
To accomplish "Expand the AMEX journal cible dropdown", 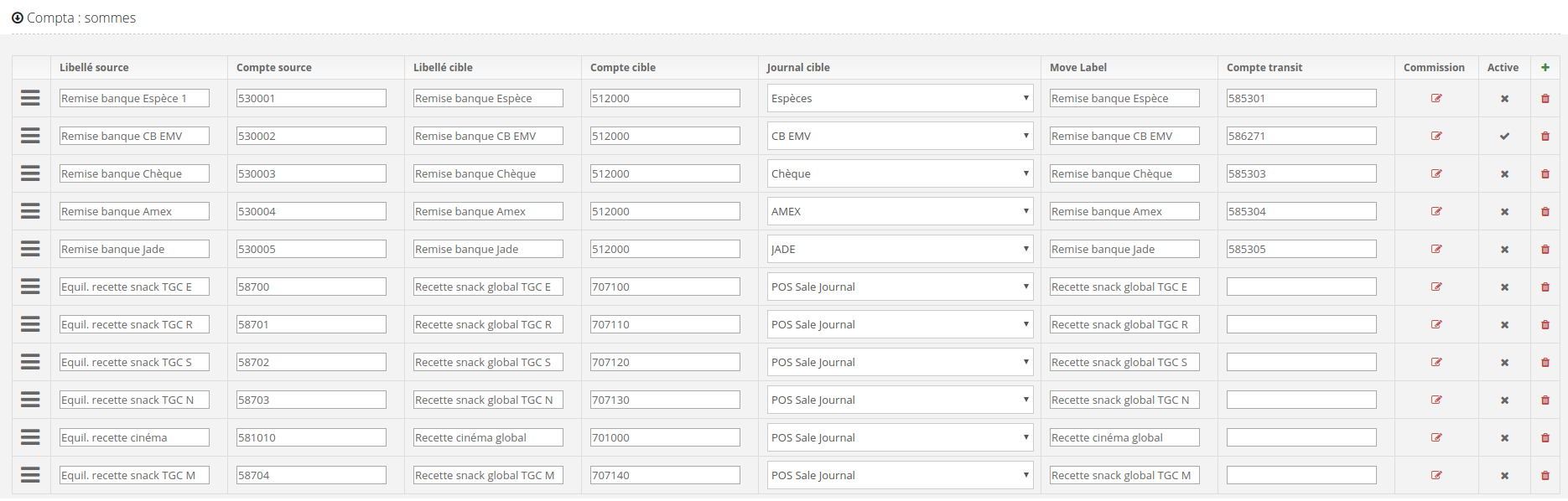I will (900, 211).
